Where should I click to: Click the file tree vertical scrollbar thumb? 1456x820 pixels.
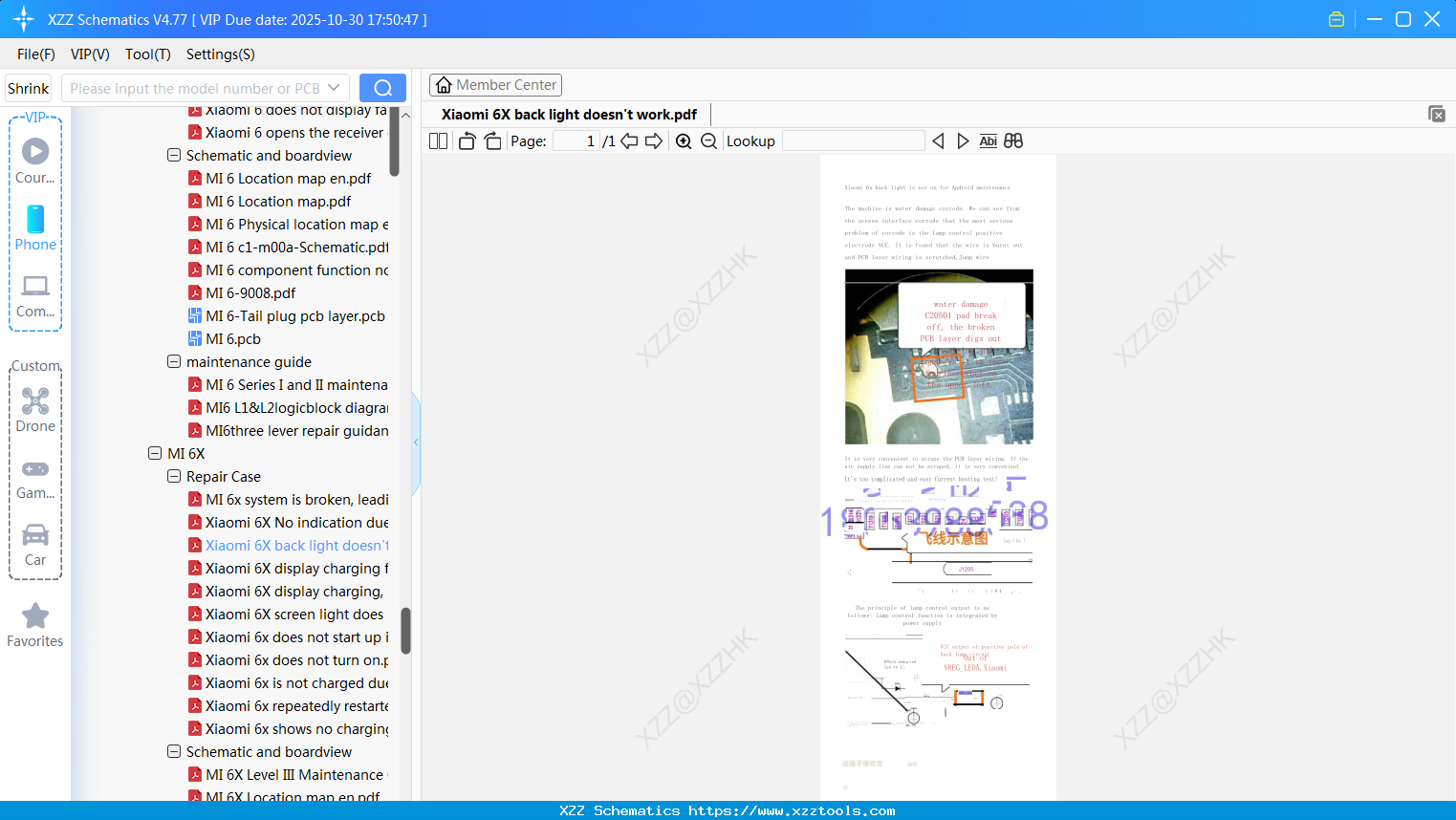(405, 631)
